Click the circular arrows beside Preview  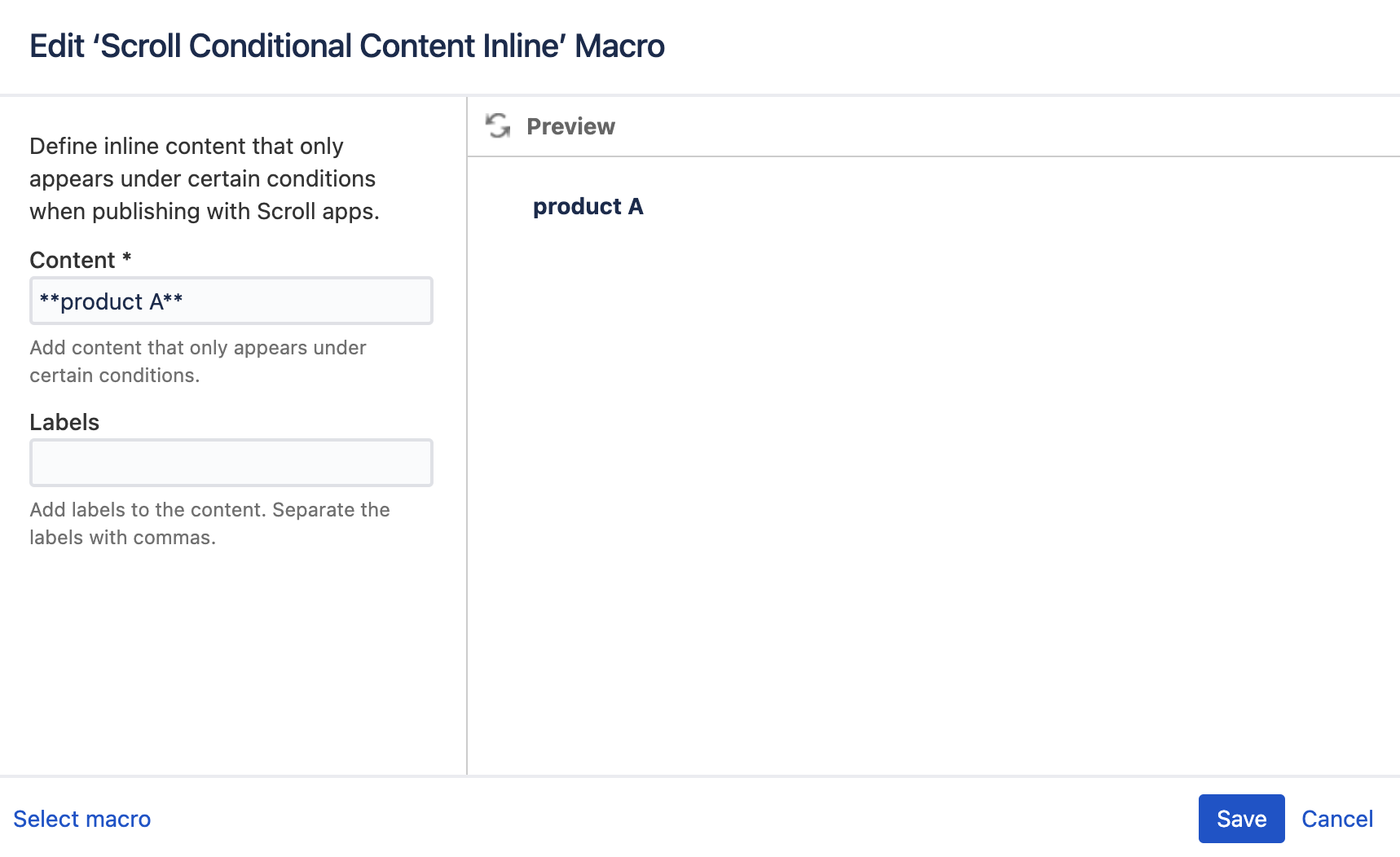(x=498, y=126)
